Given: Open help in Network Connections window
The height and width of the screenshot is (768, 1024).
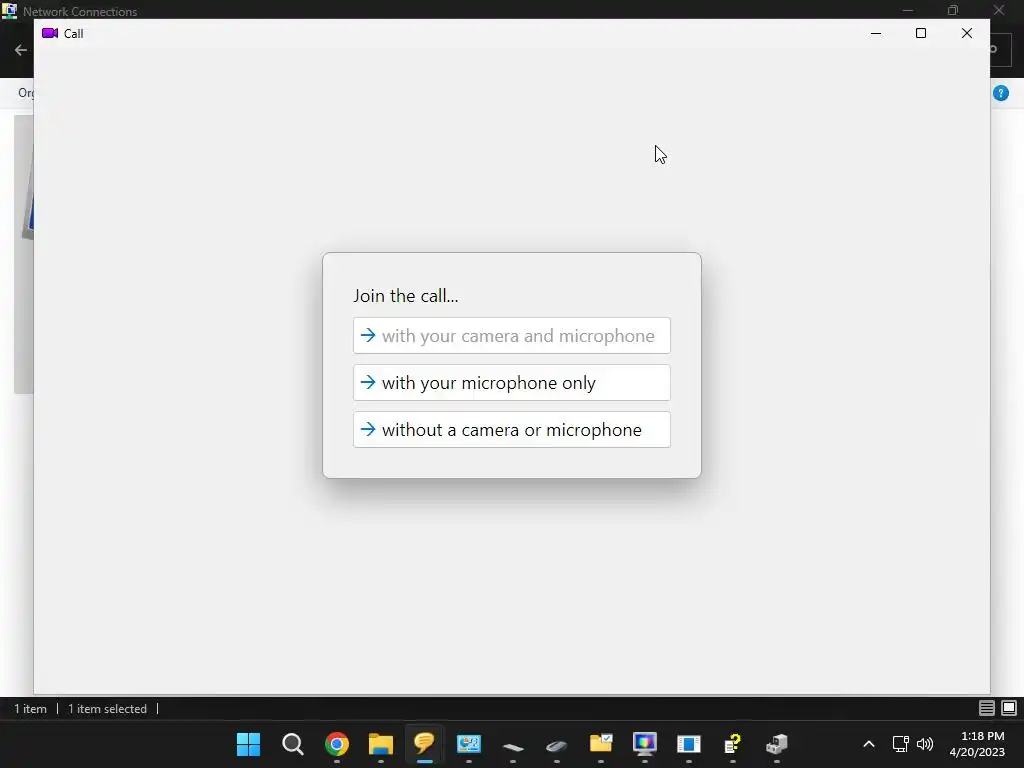Looking at the screenshot, I should (x=1000, y=93).
